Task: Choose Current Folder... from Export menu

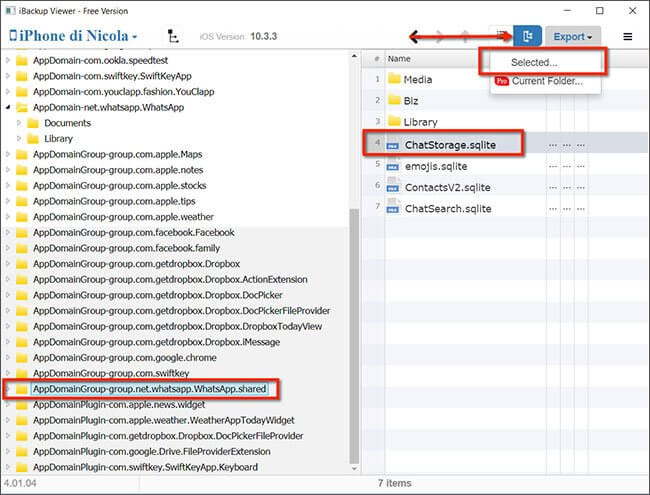Action: click(546, 81)
